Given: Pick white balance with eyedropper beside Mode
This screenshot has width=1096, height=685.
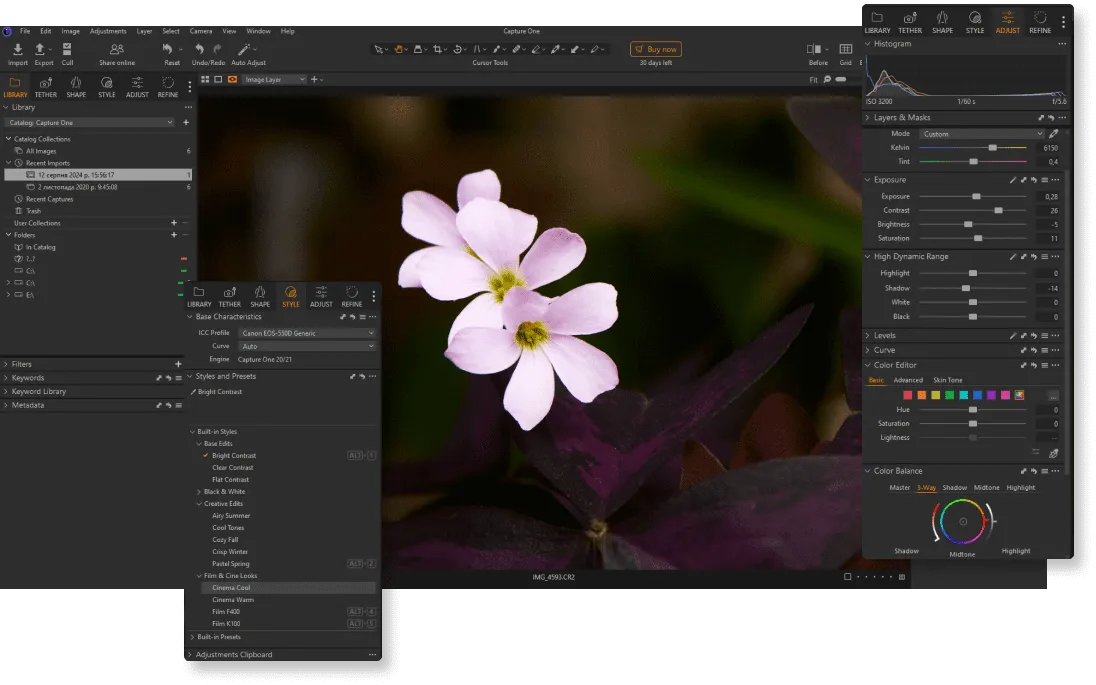Looking at the screenshot, I should [1053, 134].
